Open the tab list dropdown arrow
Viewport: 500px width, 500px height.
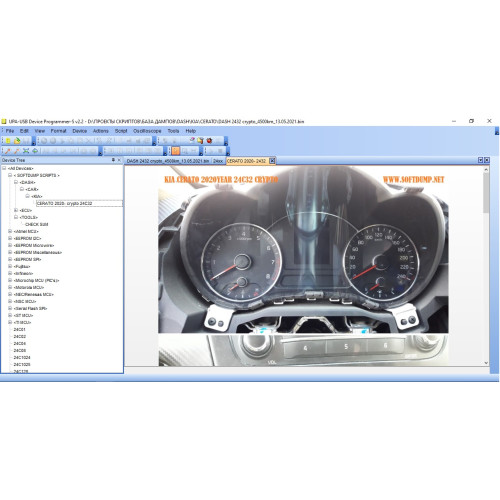(480, 160)
